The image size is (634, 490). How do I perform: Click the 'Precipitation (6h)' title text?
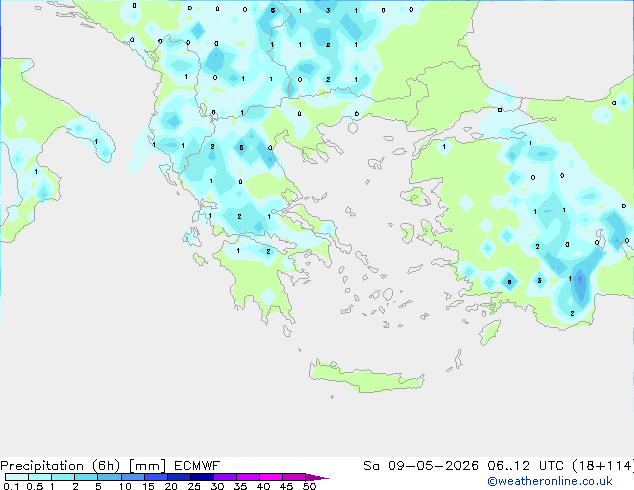(60, 466)
